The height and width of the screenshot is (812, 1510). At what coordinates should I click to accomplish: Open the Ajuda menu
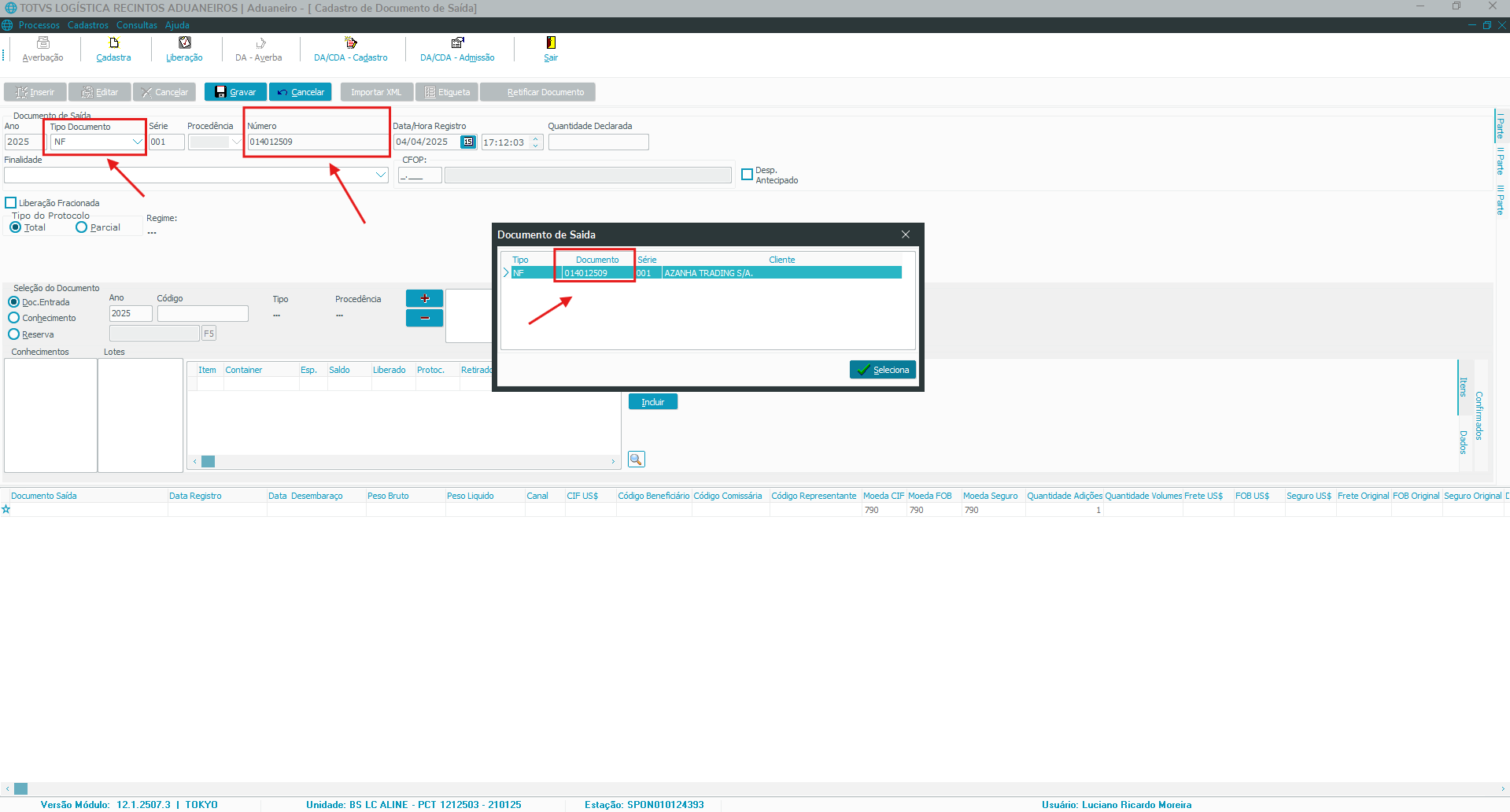pos(177,25)
